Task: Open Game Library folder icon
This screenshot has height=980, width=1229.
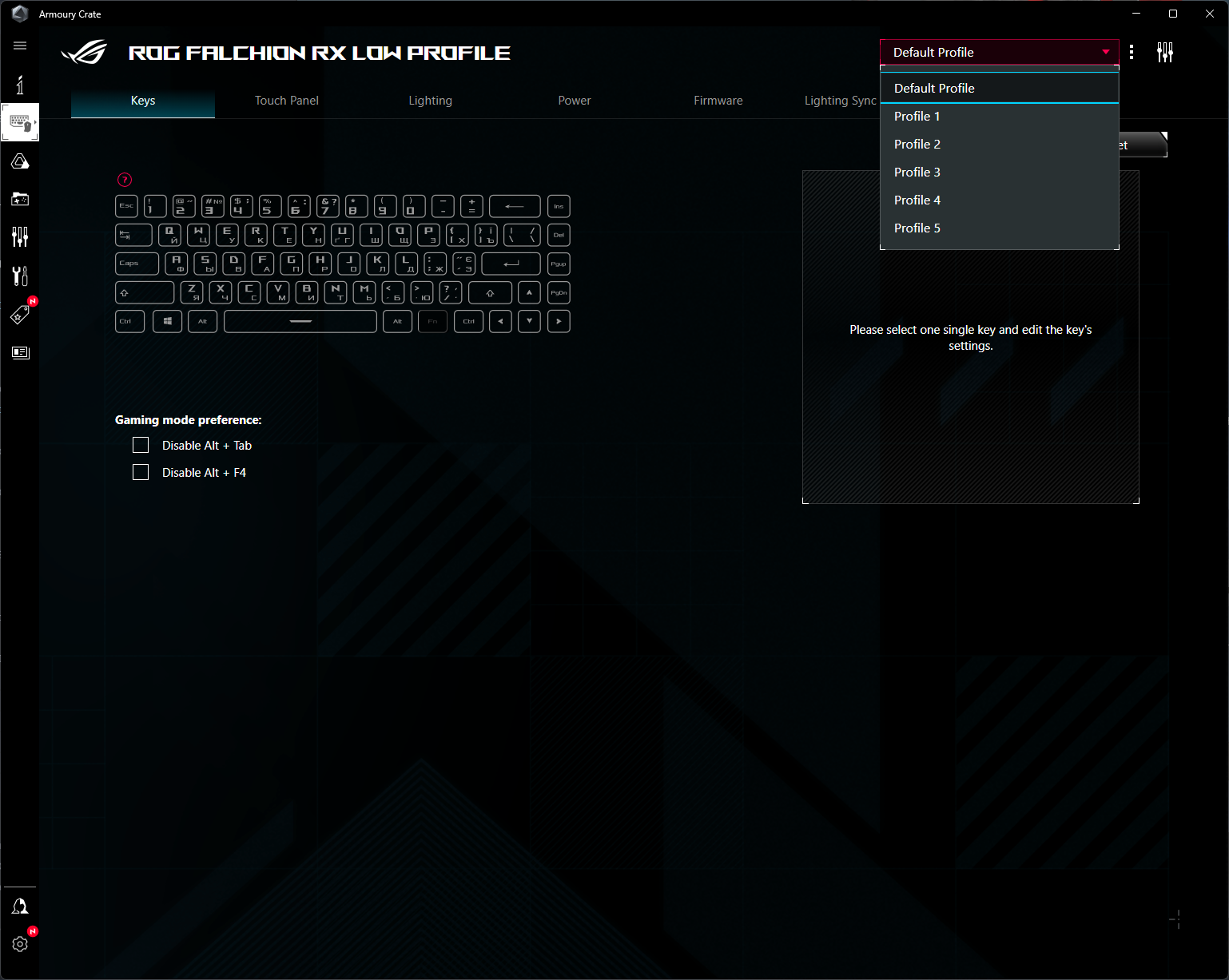Action: tap(20, 199)
